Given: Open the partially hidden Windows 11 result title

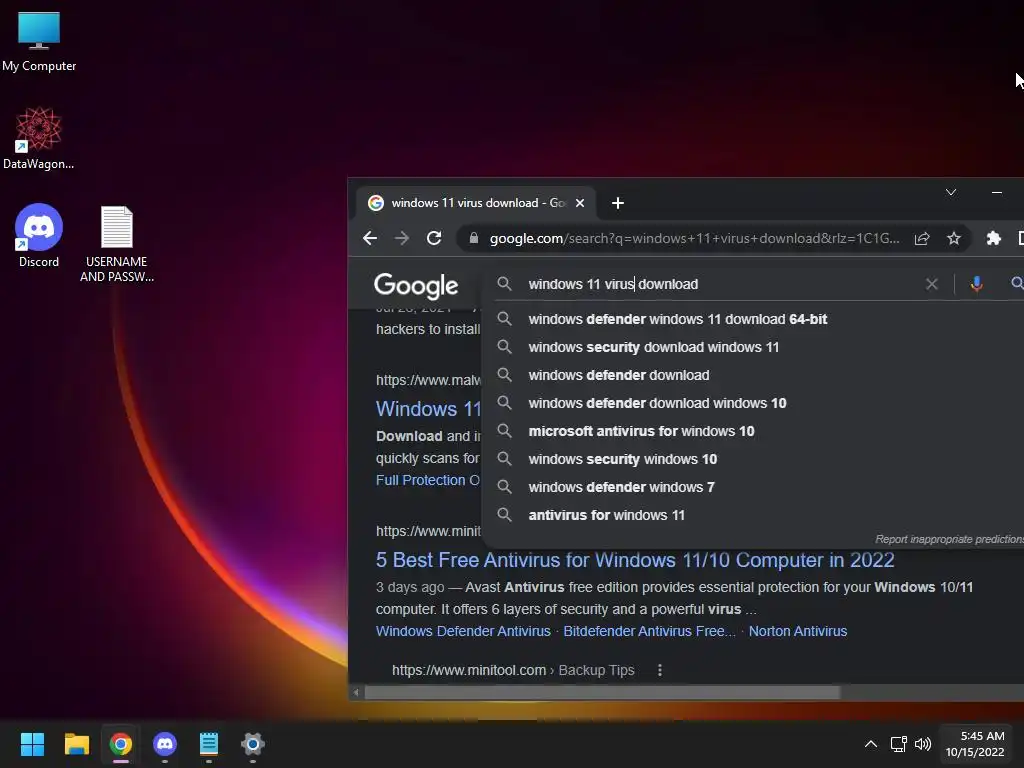Looking at the screenshot, I should (x=428, y=409).
